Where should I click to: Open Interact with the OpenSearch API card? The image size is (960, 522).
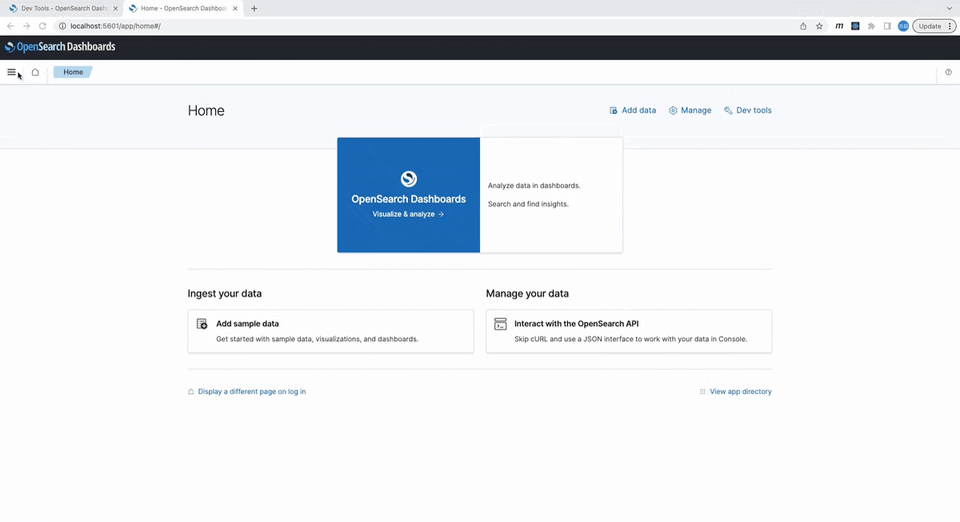click(x=629, y=331)
